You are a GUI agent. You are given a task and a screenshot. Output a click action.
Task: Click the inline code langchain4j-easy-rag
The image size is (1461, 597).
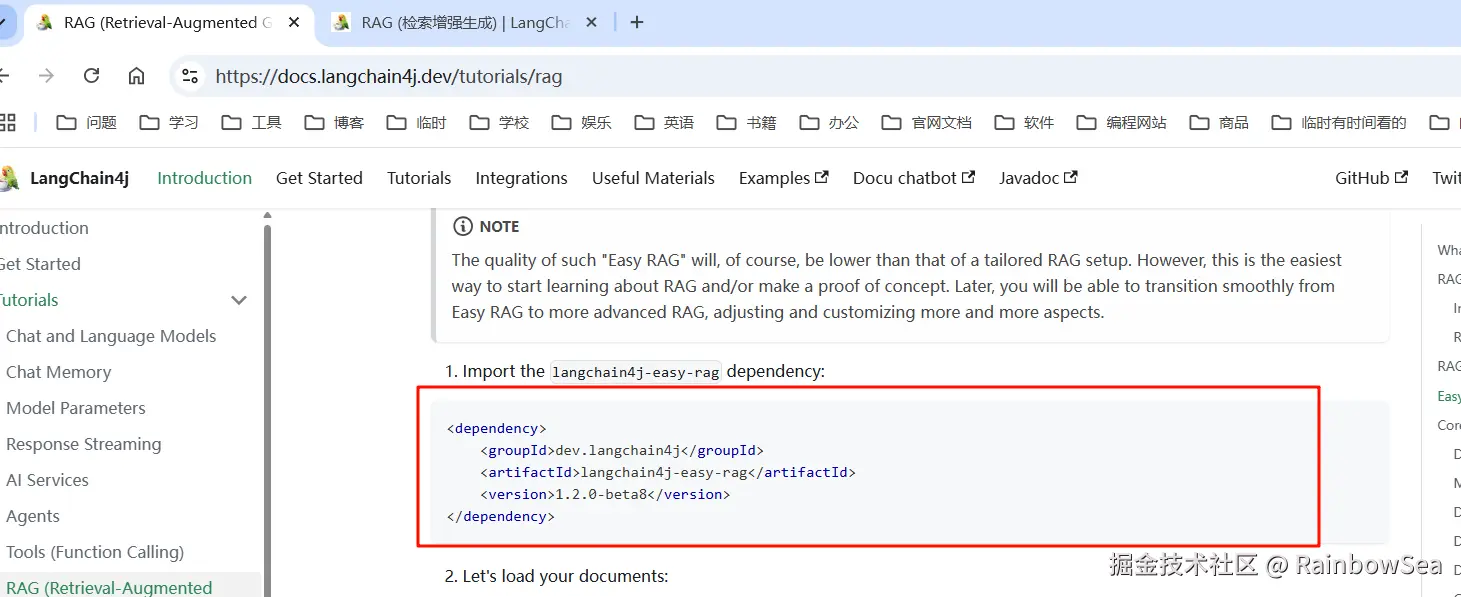point(636,372)
